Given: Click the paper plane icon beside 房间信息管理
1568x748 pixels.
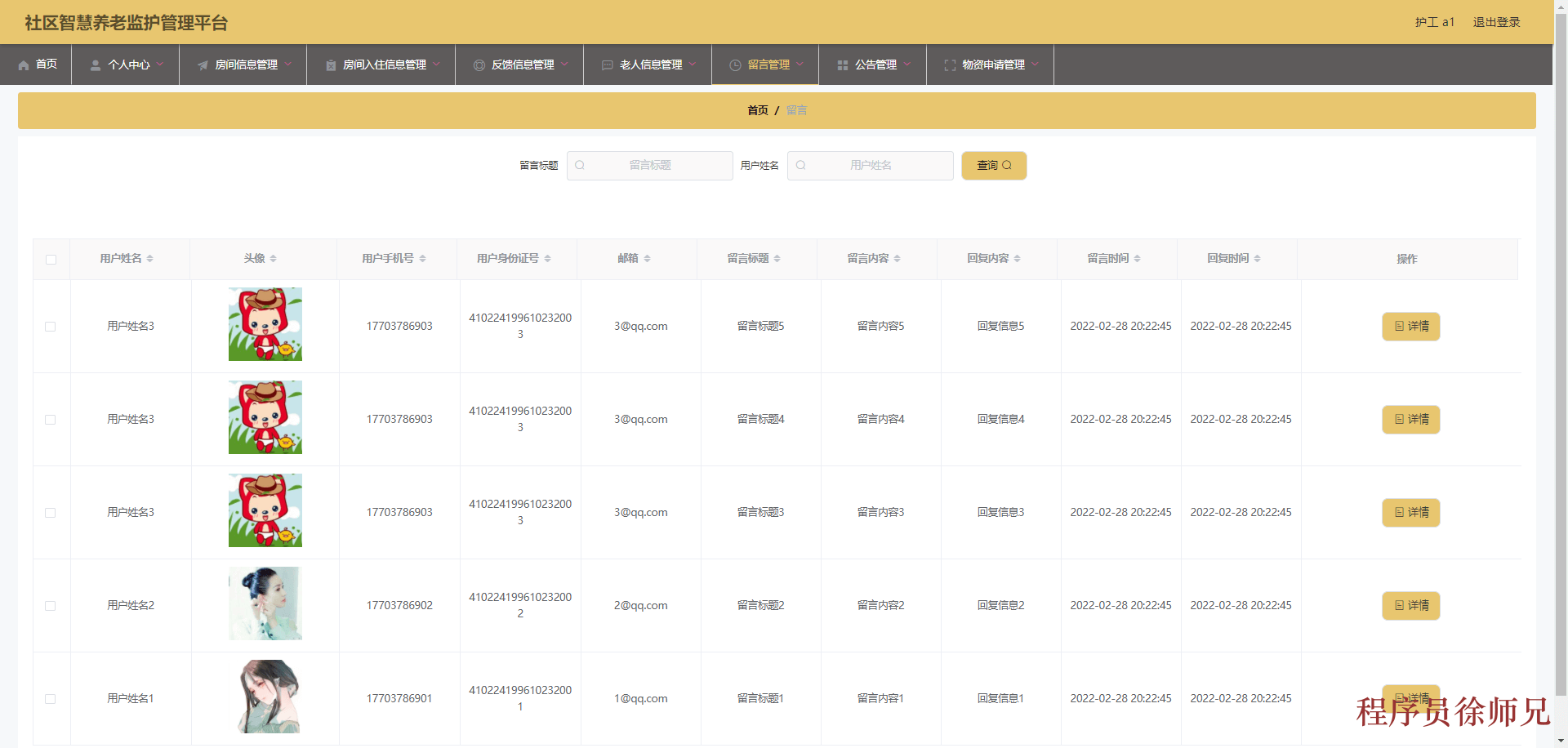Looking at the screenshot, I should 203,65.
